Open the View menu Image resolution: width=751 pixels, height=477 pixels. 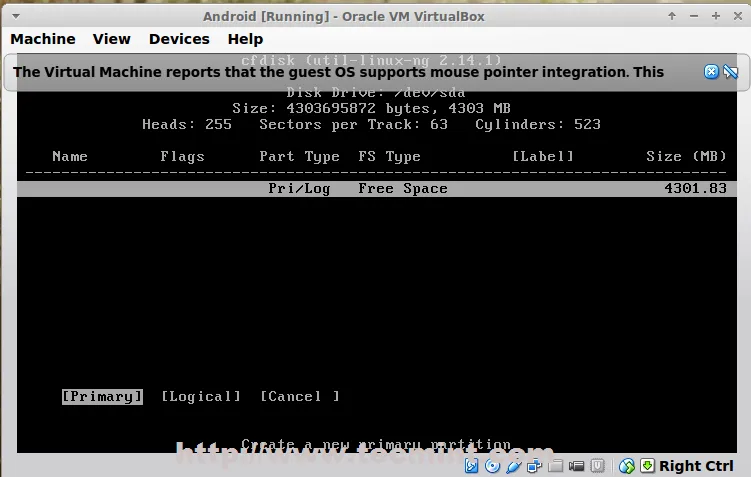pyautogui.click(x=112, y=39)
